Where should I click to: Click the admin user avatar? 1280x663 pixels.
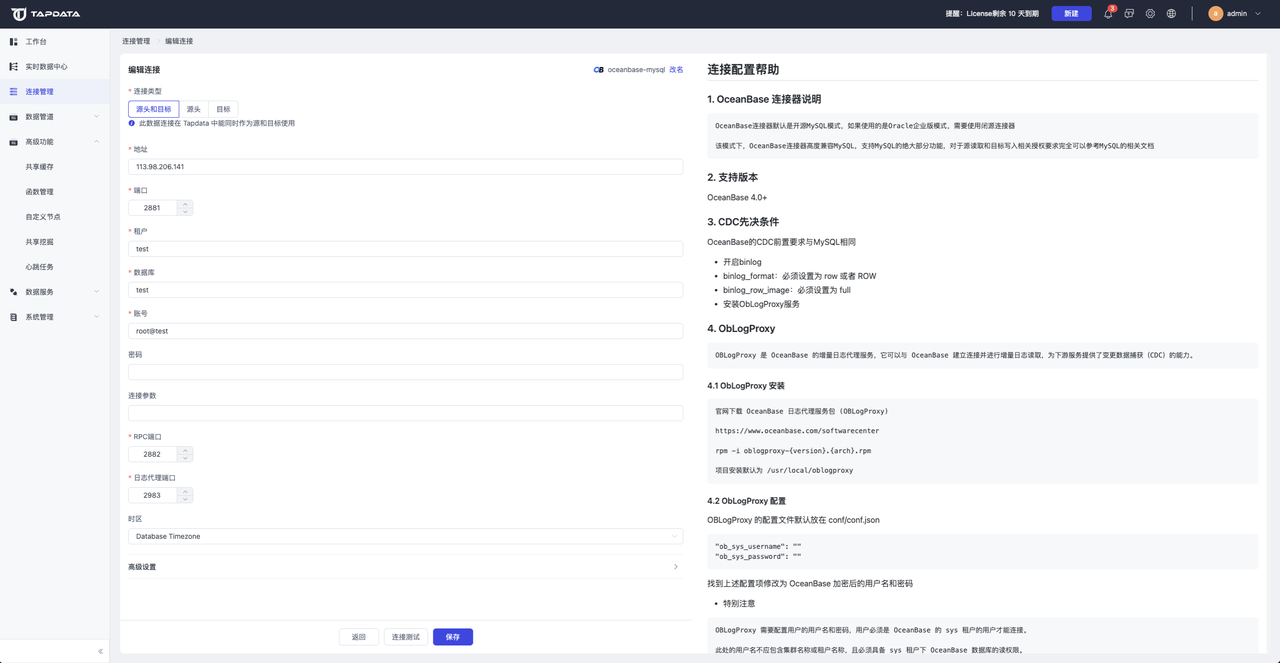[1215, 14]
